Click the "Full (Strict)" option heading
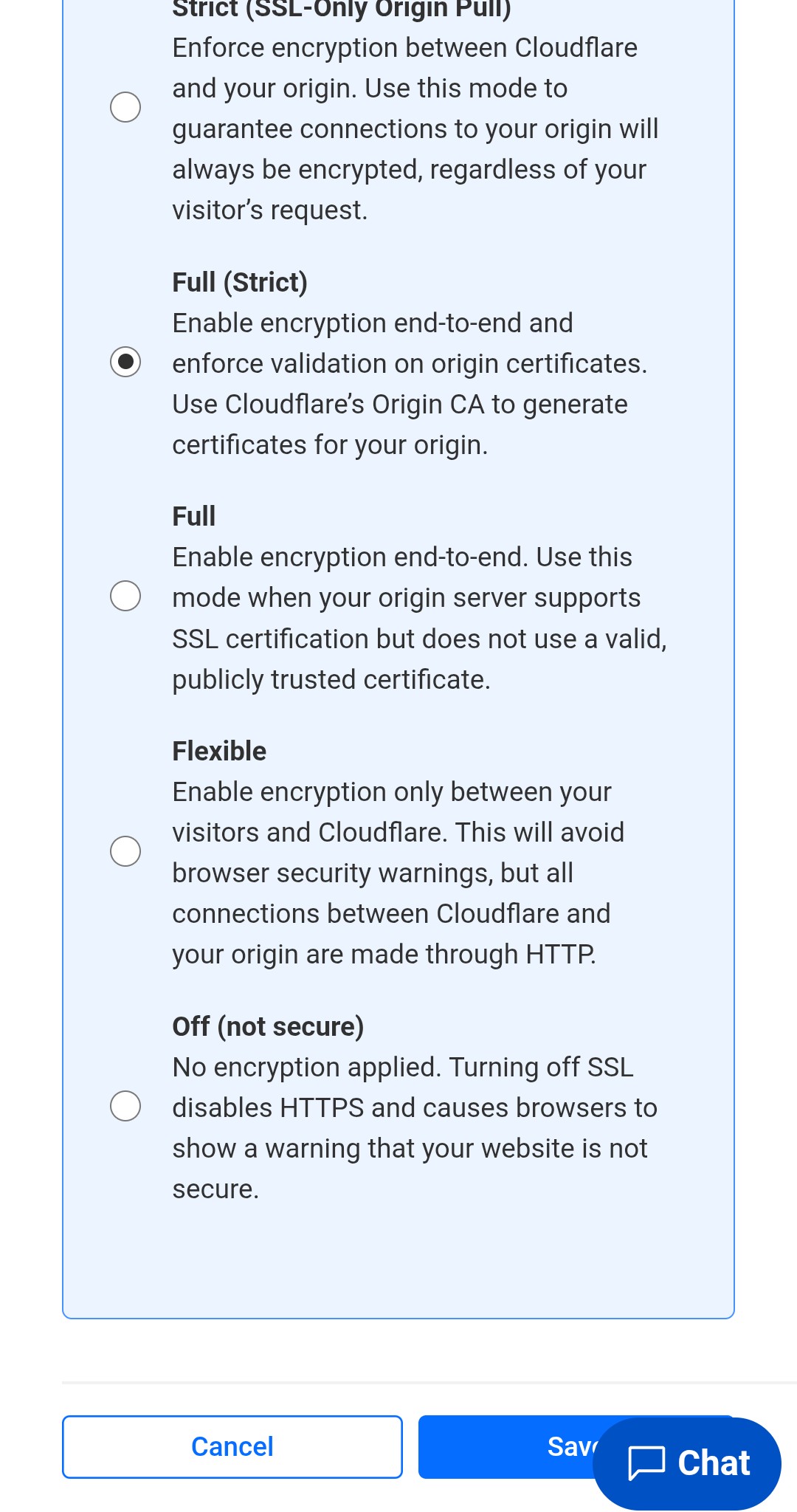Screen dimensions: 797x1512 click(240, 283)
